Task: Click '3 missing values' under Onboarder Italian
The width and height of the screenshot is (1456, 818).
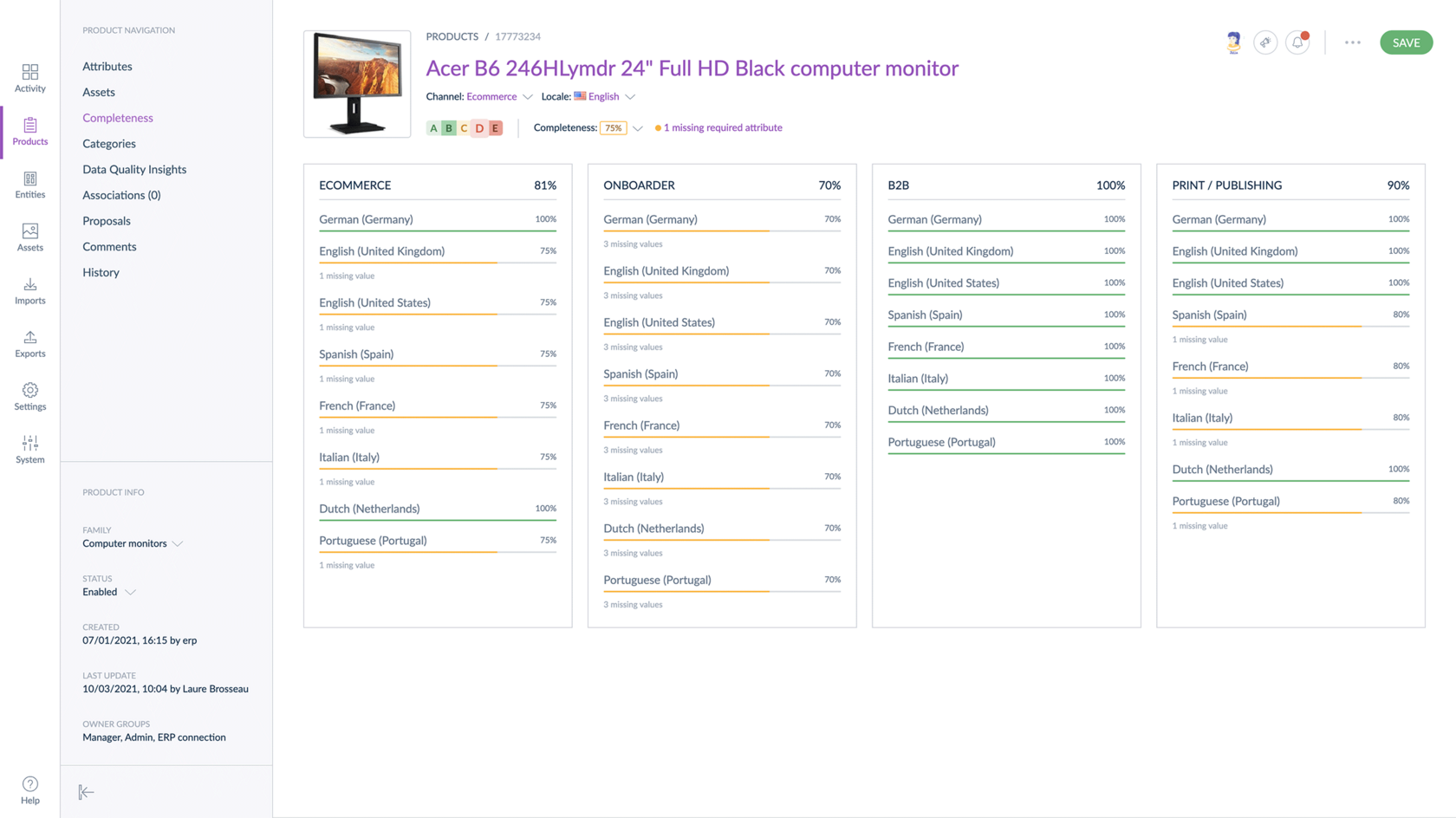Action: [633, 502]
